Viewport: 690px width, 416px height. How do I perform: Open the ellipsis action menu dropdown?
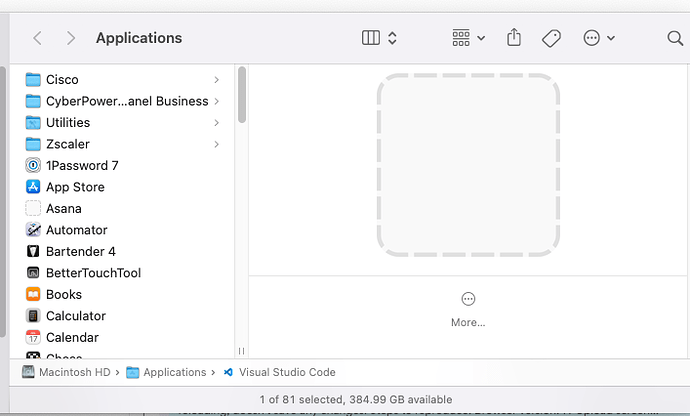(598, 38)
